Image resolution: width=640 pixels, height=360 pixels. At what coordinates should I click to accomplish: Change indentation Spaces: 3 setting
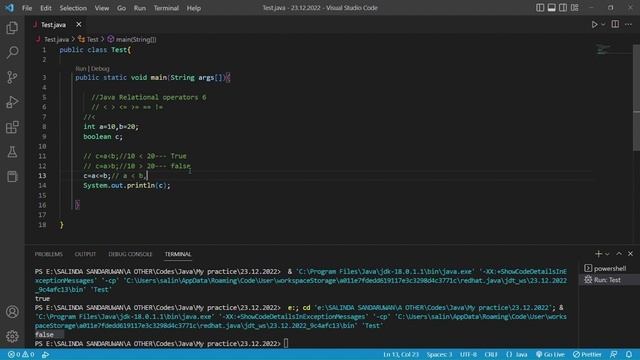pyautogui.click(x=440, y=354)
